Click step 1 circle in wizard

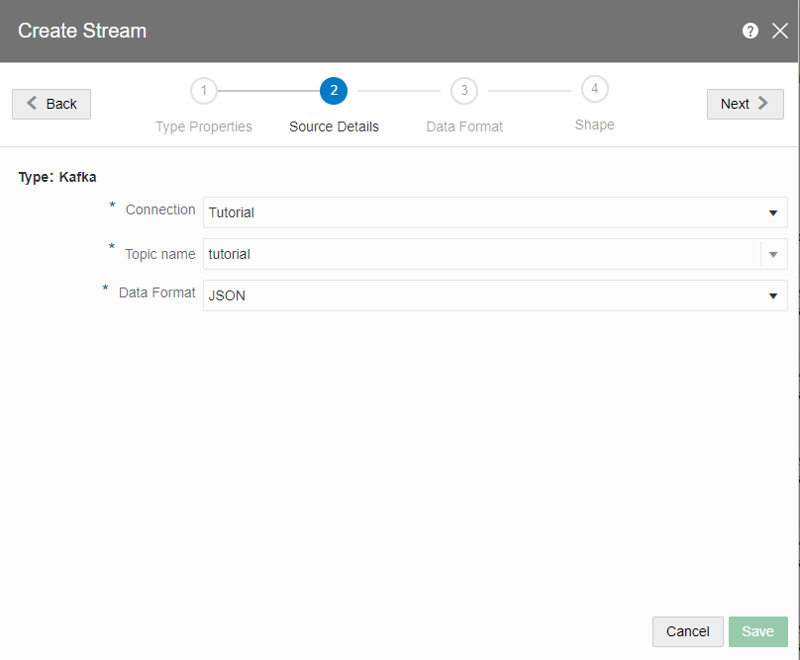tap(204, 91)
